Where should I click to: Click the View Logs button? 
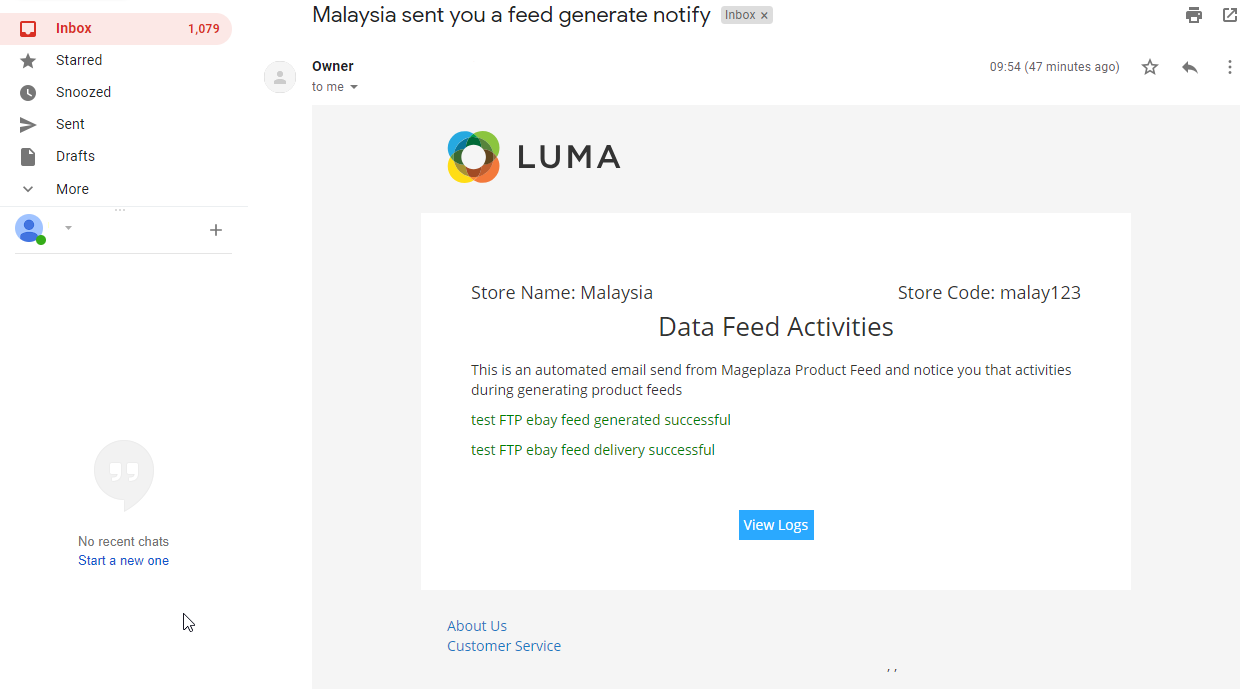tap(776, 525)
